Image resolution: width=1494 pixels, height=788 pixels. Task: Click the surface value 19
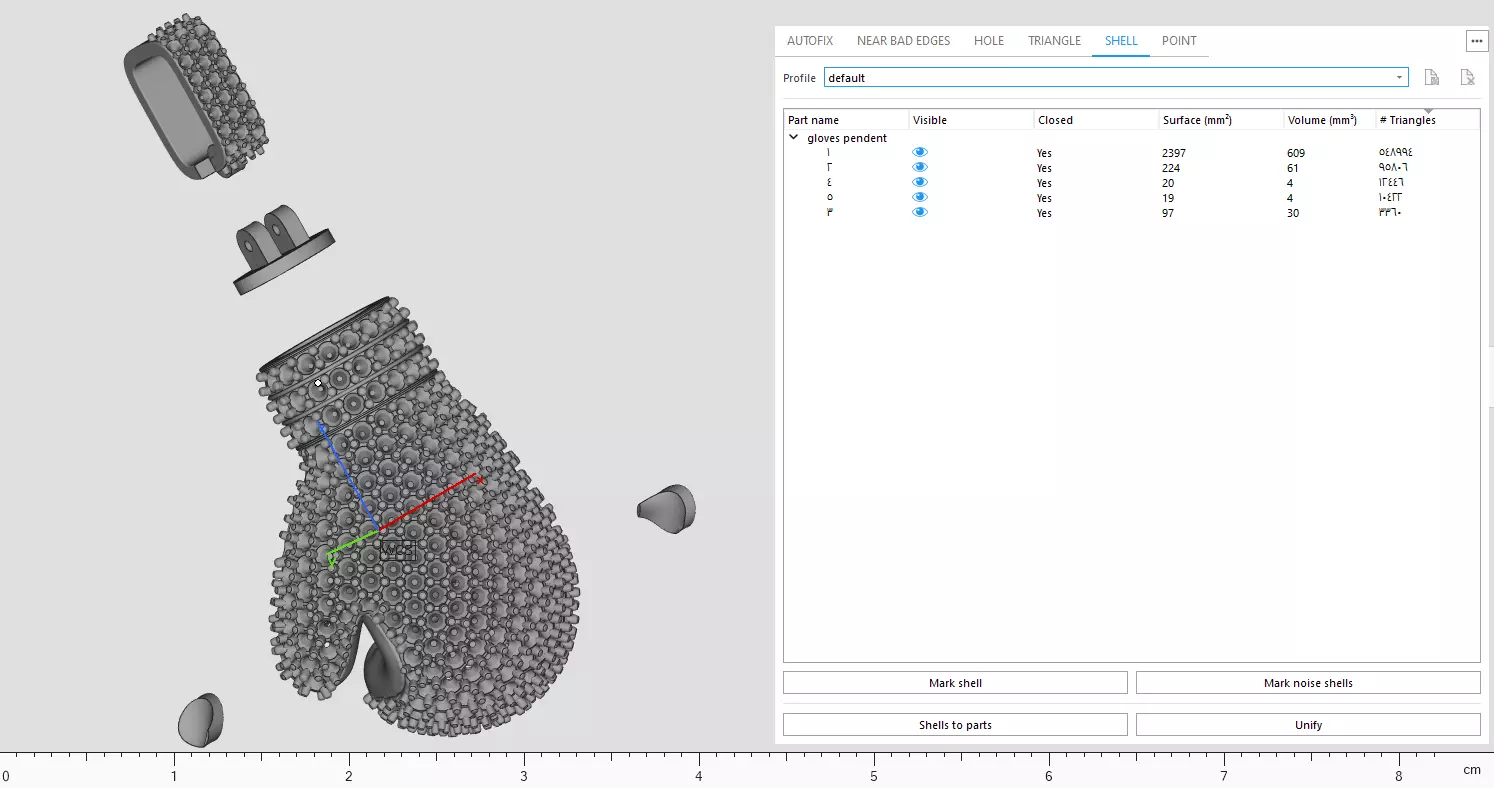[x=1168, y=198]
